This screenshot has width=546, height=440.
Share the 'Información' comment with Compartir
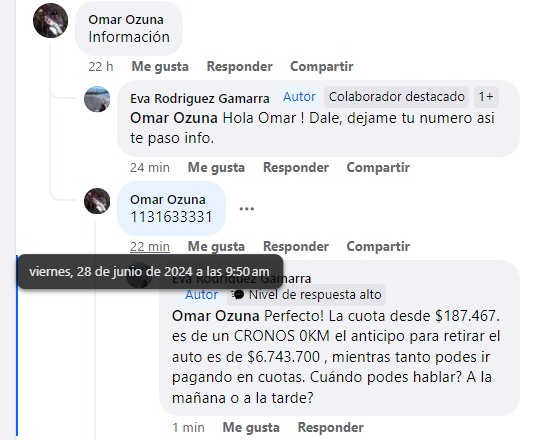click(x=321, y=66)
